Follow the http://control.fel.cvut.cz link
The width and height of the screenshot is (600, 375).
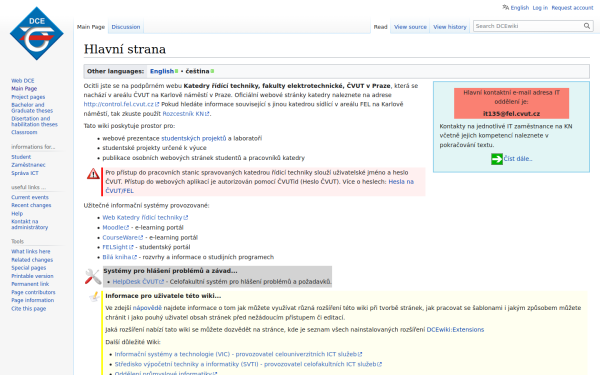(x=121, y=104)
